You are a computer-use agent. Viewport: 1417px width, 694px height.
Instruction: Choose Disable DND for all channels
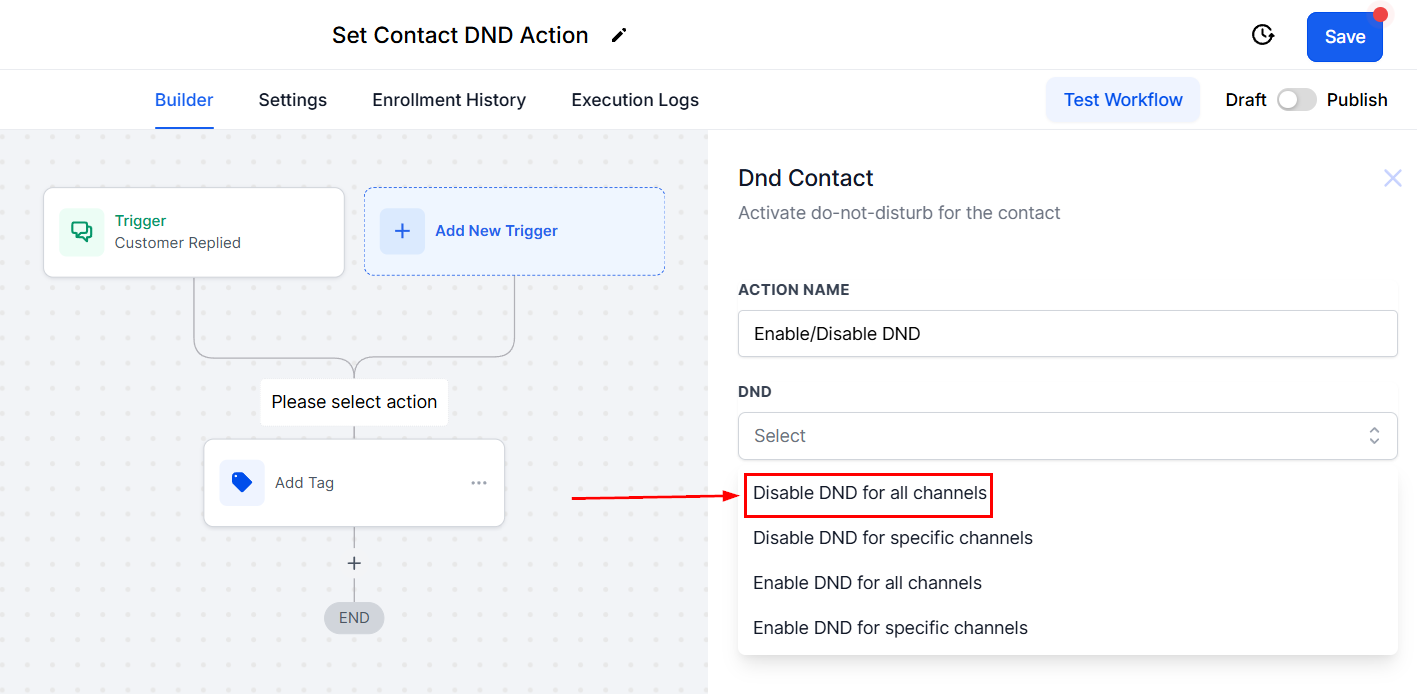coord(869,493)
